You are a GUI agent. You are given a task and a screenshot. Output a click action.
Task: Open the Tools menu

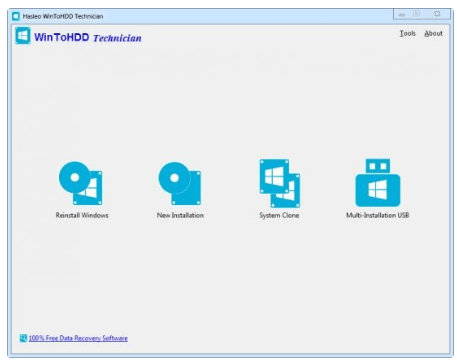point(408,33)
